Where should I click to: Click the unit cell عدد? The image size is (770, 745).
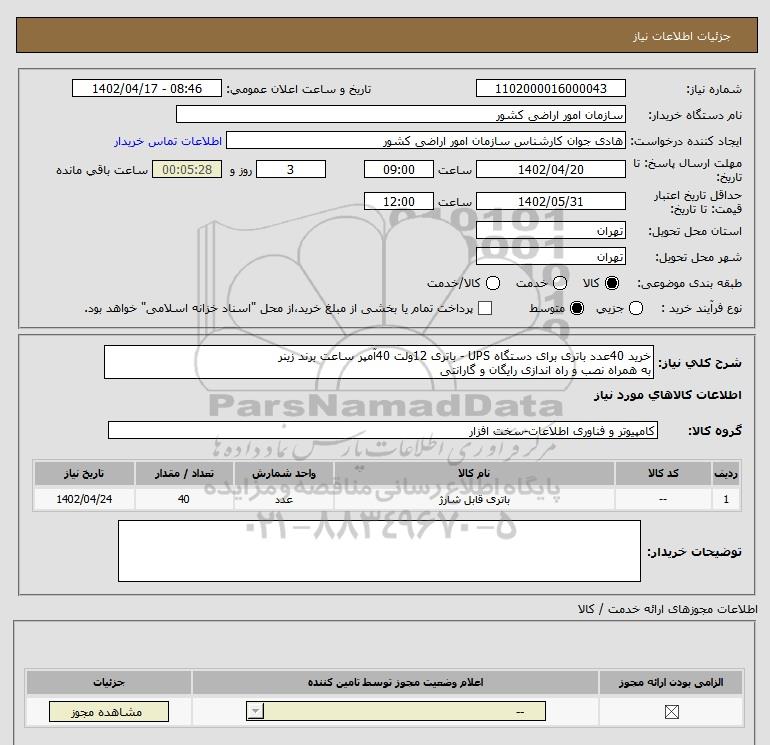(284, 499)
